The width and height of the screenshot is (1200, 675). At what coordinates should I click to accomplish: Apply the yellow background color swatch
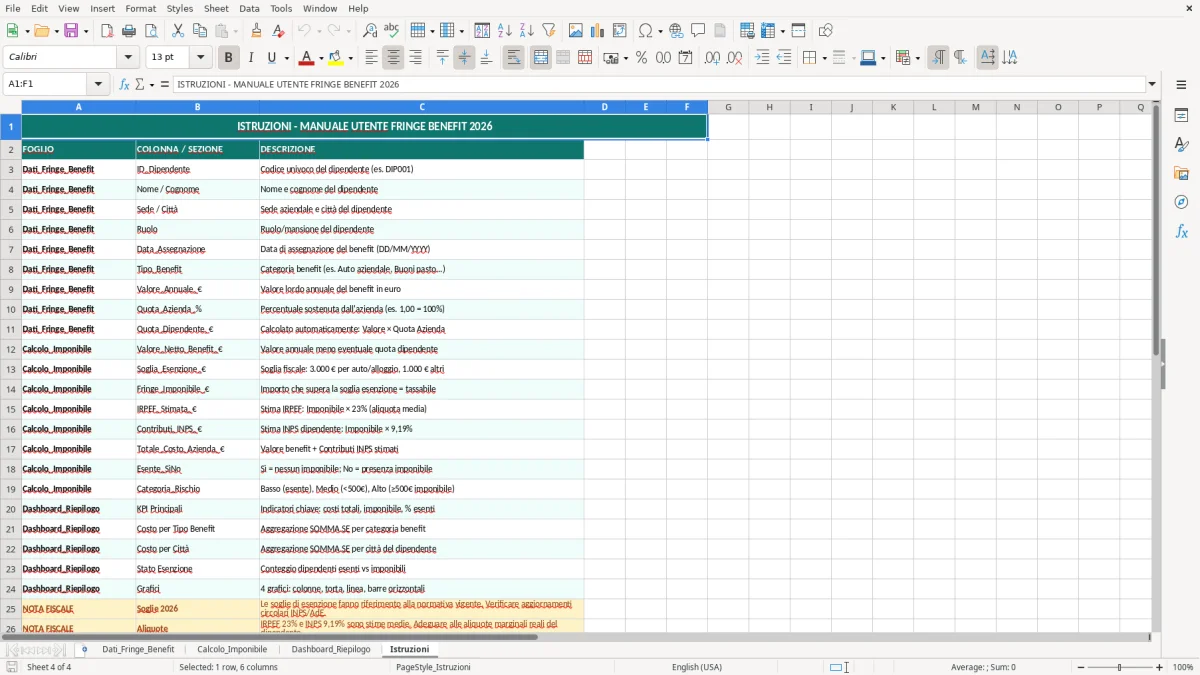pyautogui.click(x=337, y=58)
